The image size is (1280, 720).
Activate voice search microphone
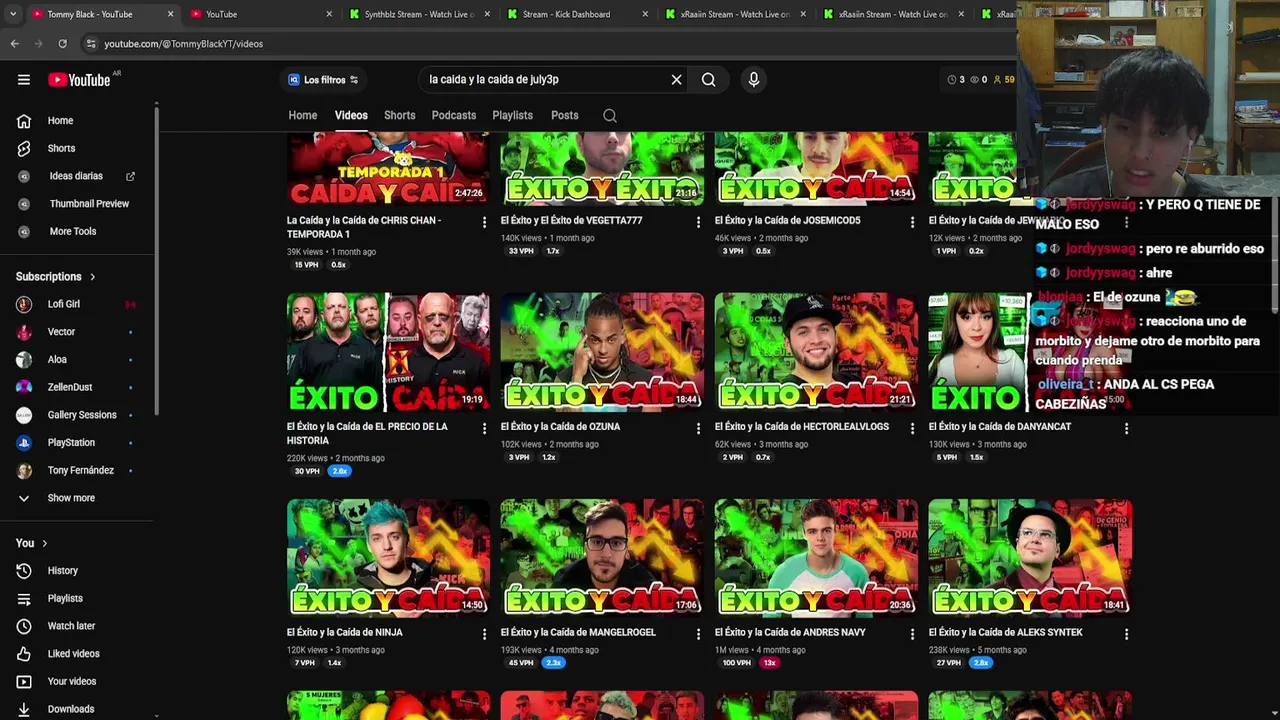pyautogui.click(x=753, y=80)
